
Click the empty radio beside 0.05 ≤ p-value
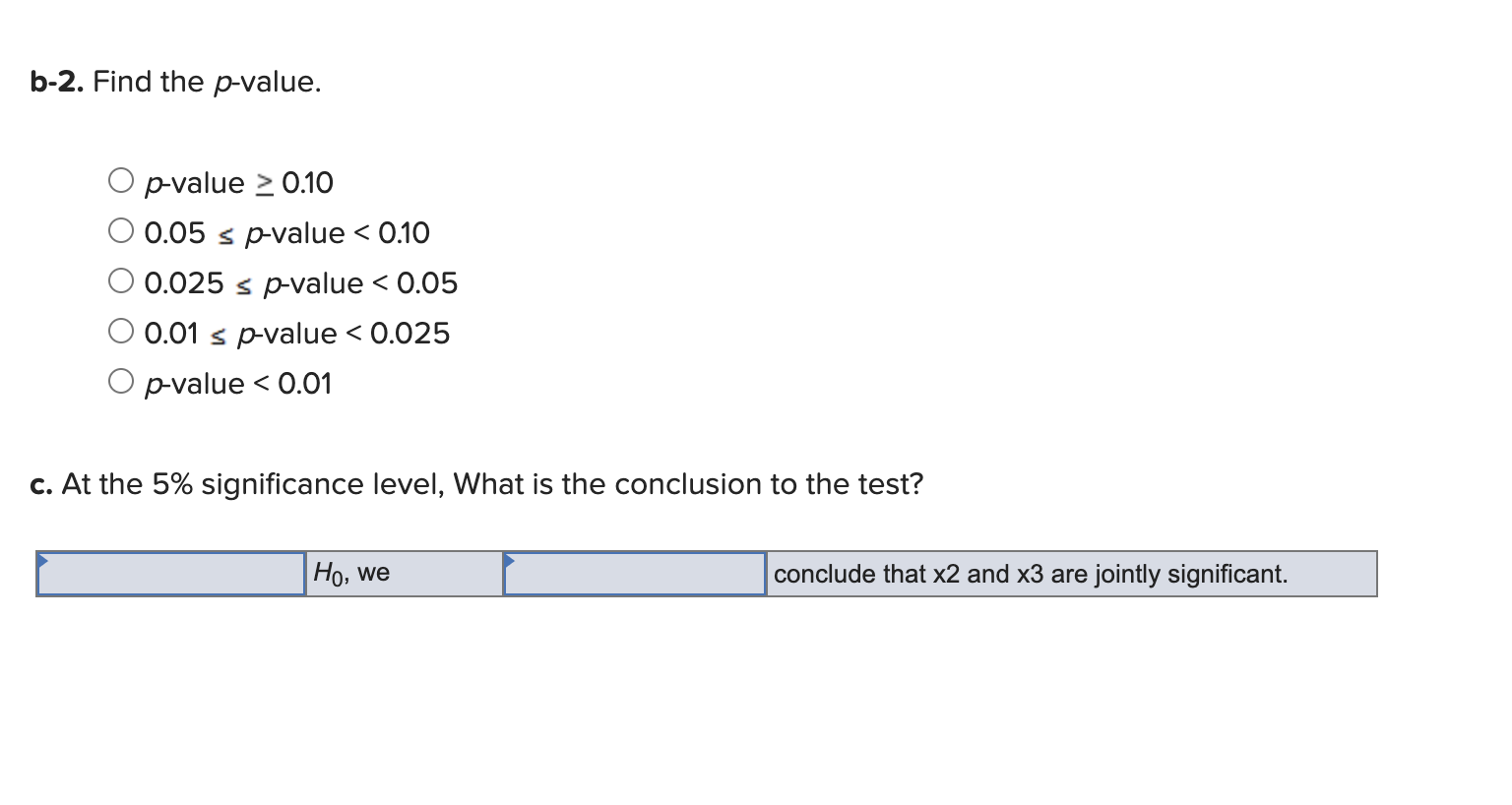point(121,229)
